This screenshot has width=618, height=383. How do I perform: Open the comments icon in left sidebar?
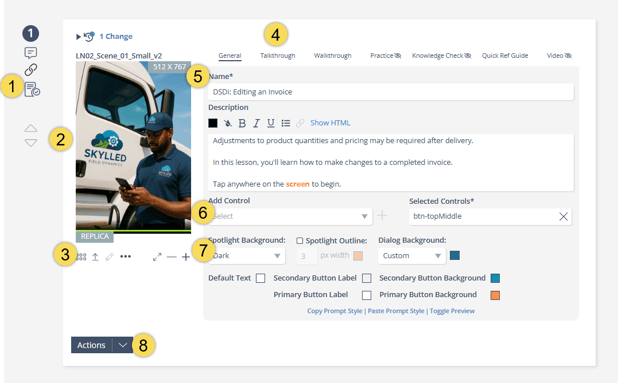(x=31, y=52)
